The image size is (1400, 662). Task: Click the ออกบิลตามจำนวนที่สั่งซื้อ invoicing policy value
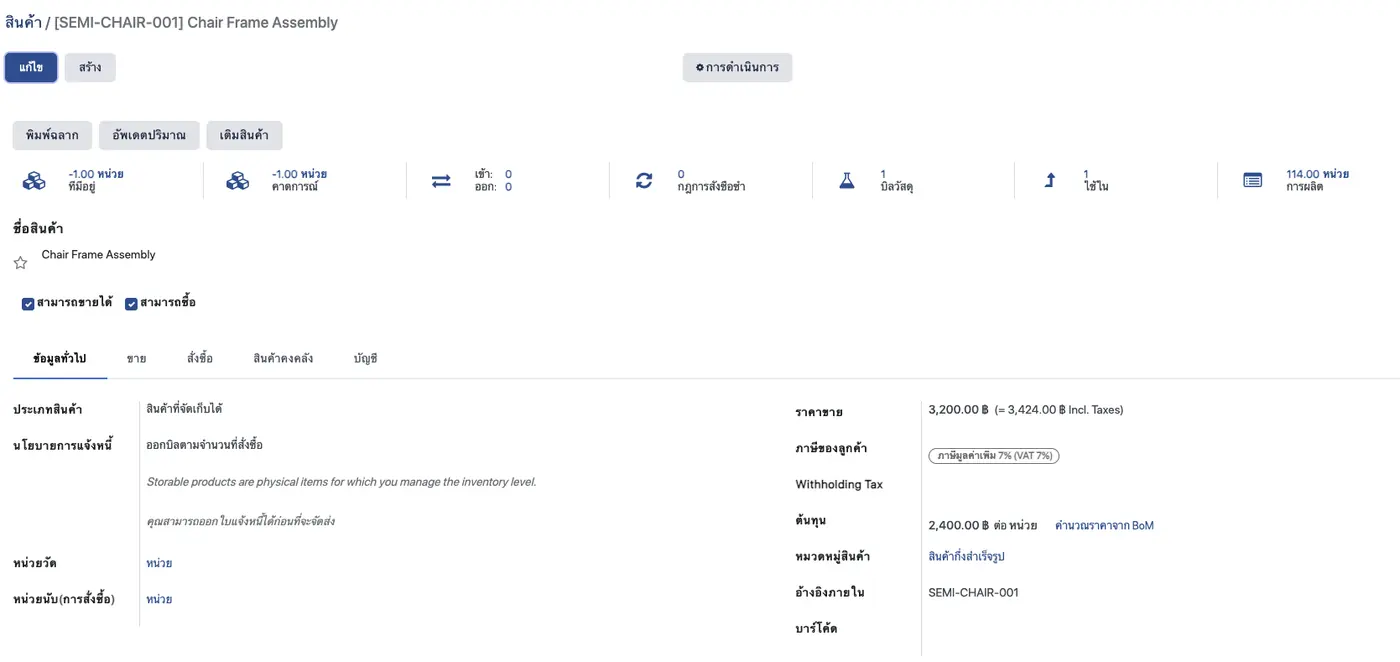tap(204, 445)
